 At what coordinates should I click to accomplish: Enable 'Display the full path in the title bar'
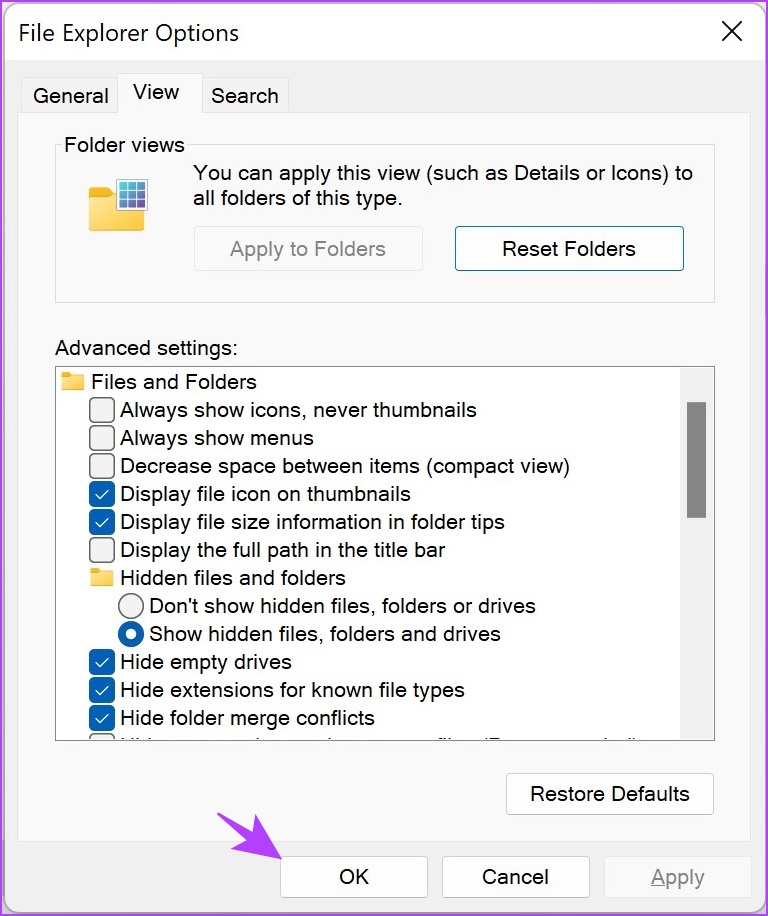point(101,550)
